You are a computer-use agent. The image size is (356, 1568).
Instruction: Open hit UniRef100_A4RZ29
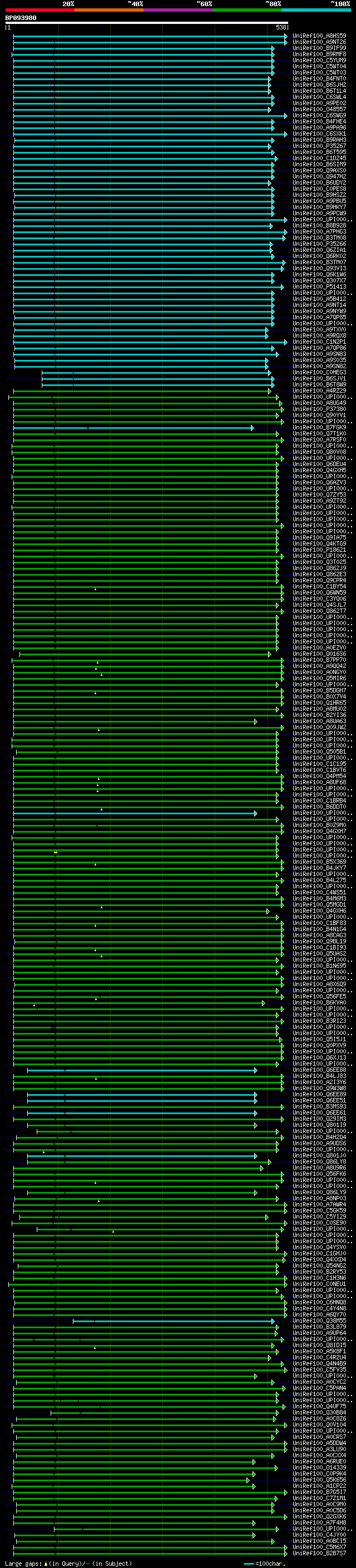pyautogui.click(x=319, y=391)
